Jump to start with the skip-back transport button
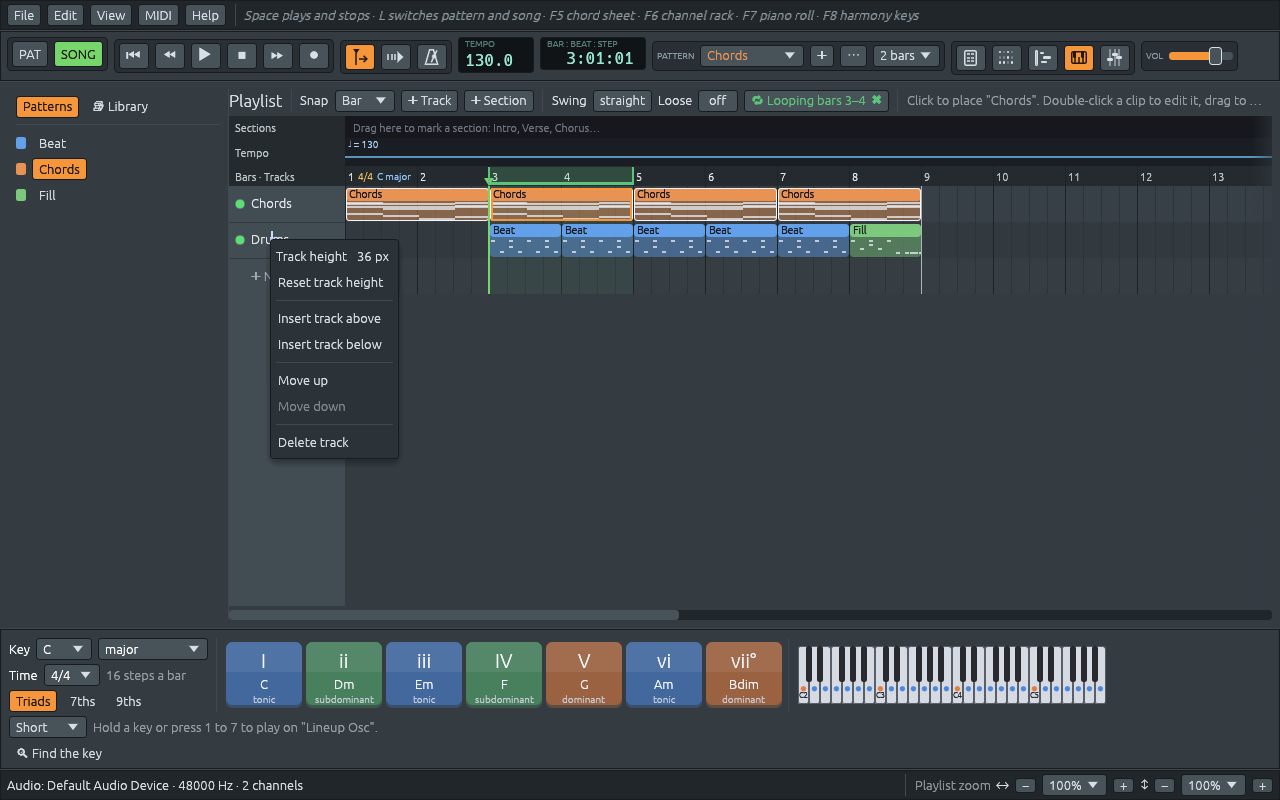This screenshot has height=800, width=1280. [133, 56]
